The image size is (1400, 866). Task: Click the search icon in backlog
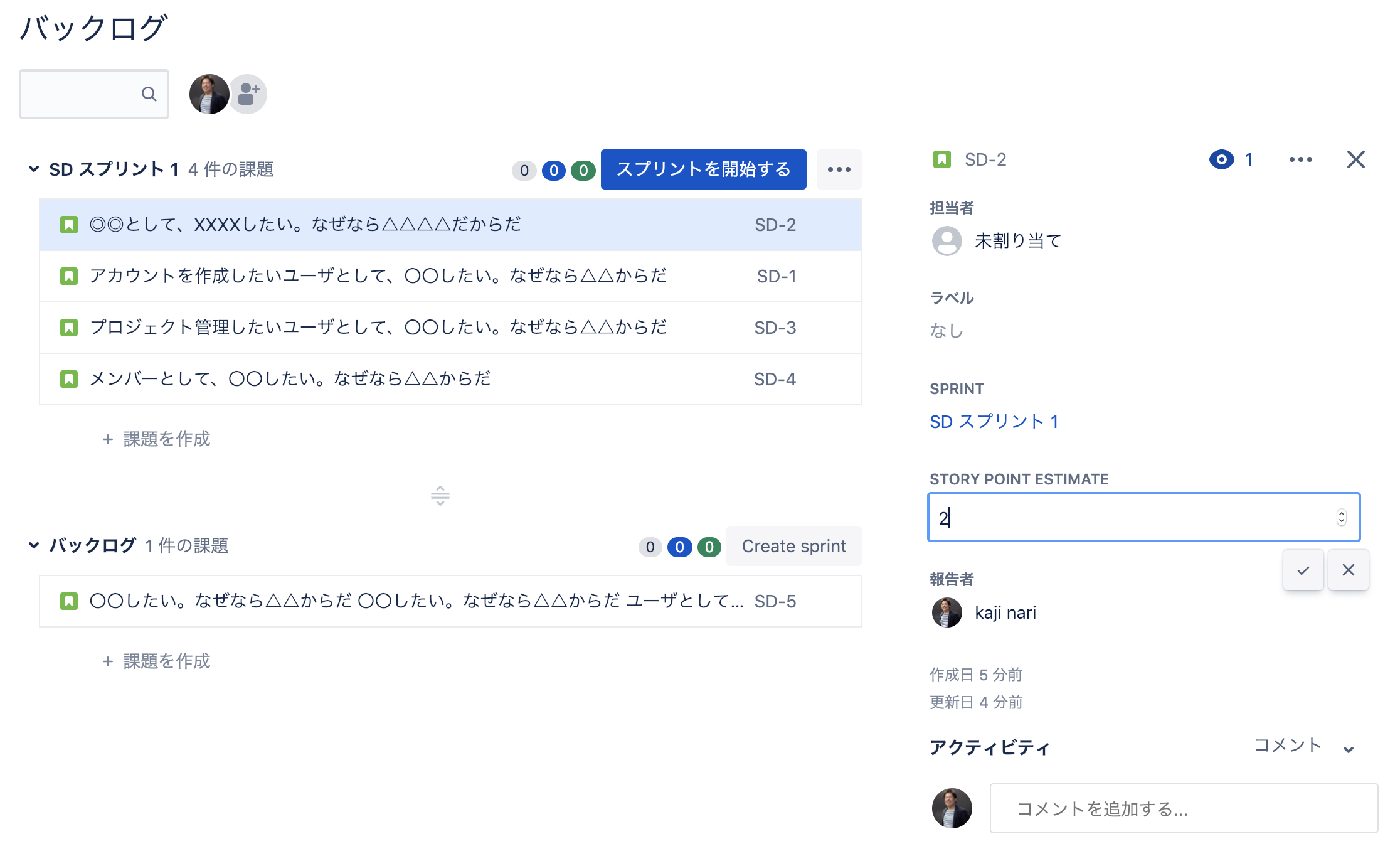click(149, 94)
